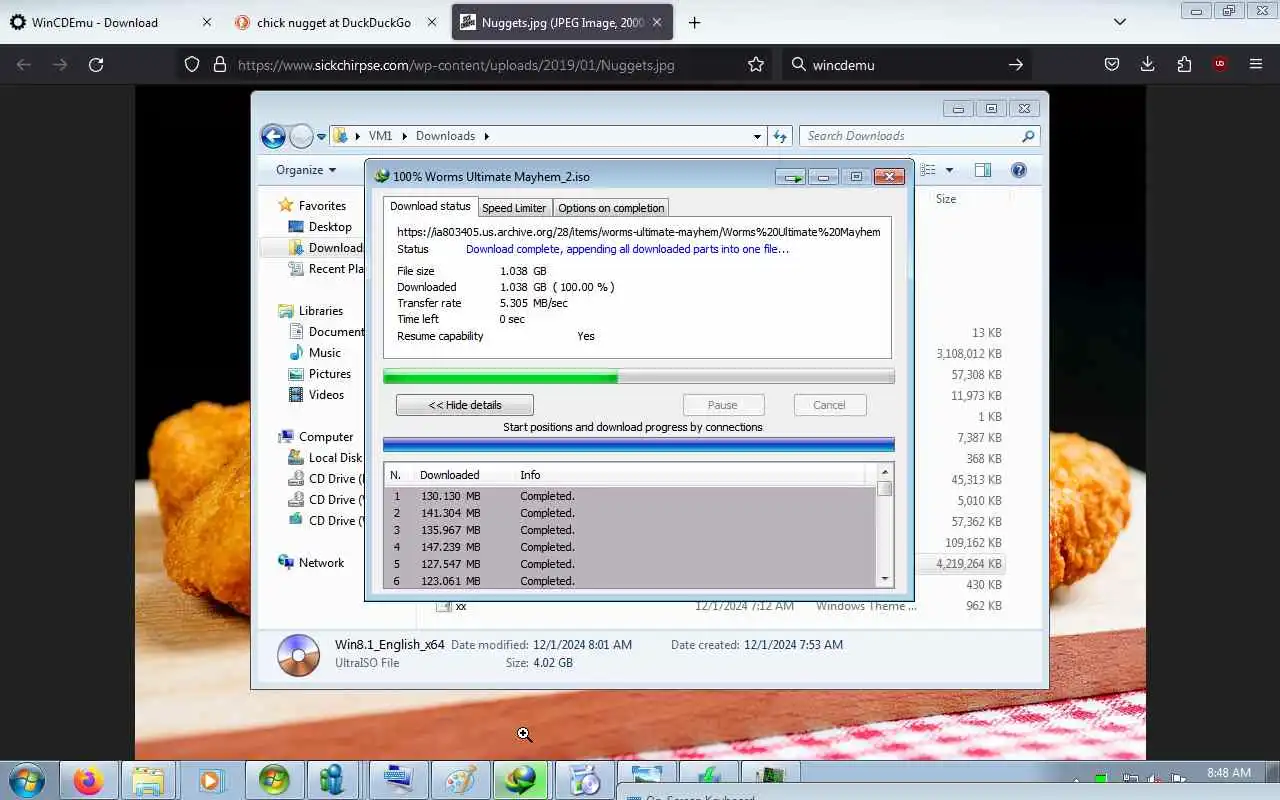Click the green download progress bar
Screen dimensions: 1280x800
(639, 377)
